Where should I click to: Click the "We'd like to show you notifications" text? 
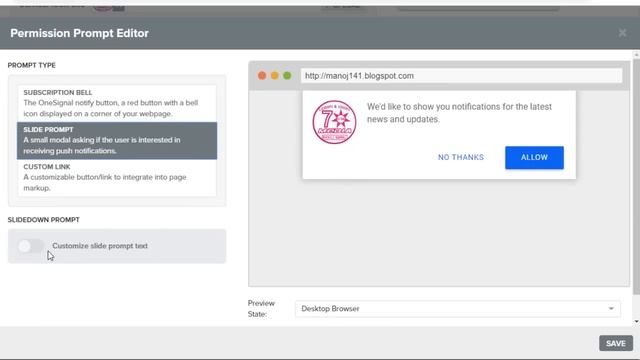(x=459, y=113)
